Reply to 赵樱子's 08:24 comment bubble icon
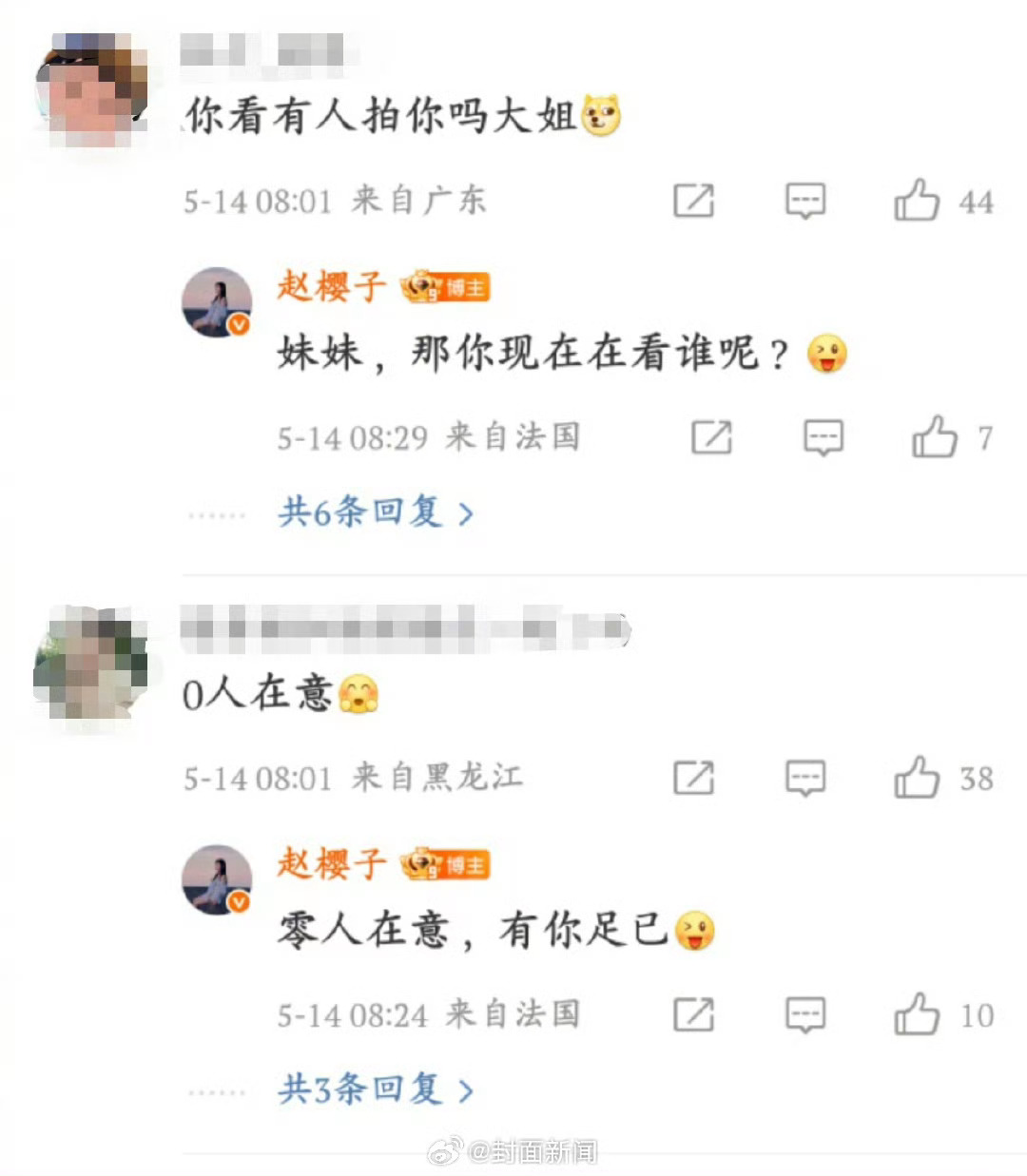The image size is (1027, 1176). pos(804,1014)
